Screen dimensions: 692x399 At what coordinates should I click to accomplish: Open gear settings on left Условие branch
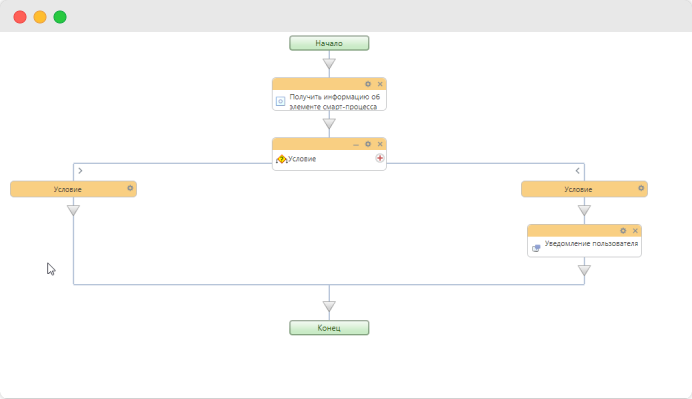pyautogui.click(x=130, y=188)
